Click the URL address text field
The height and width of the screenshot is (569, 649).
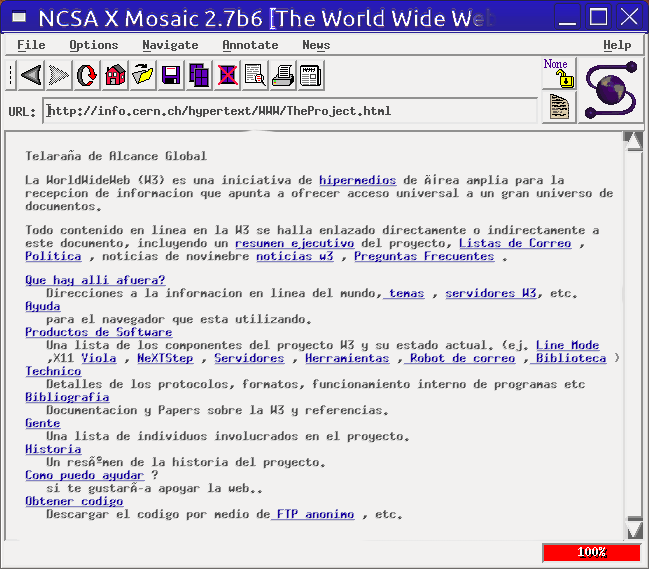pos(290,111)
